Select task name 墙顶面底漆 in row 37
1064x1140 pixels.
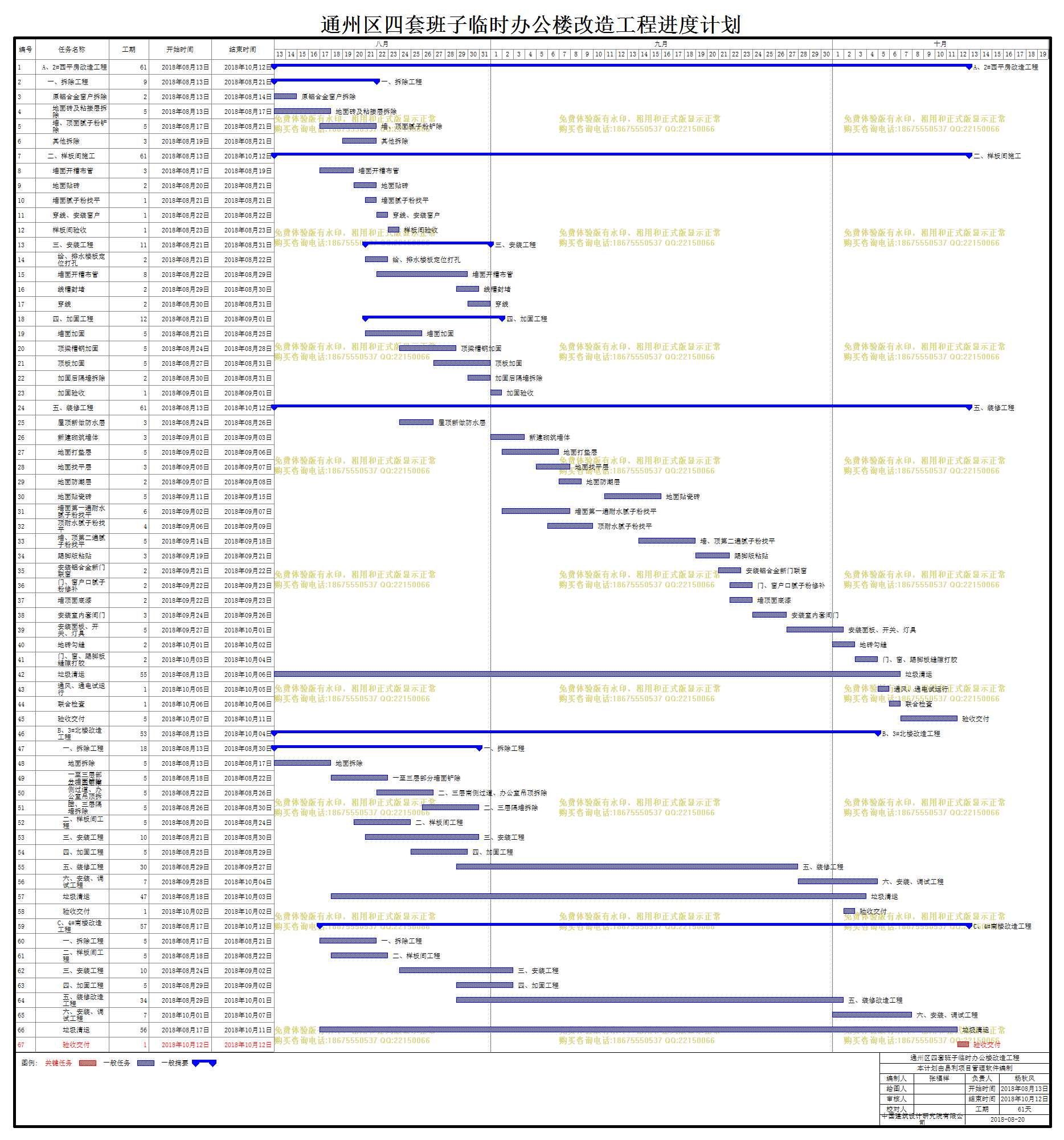tap(75, 600)
